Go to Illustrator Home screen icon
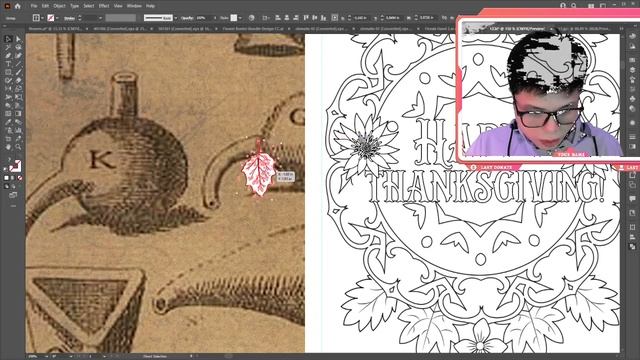Viewport: 640px width, 360px height. point(18,6)
